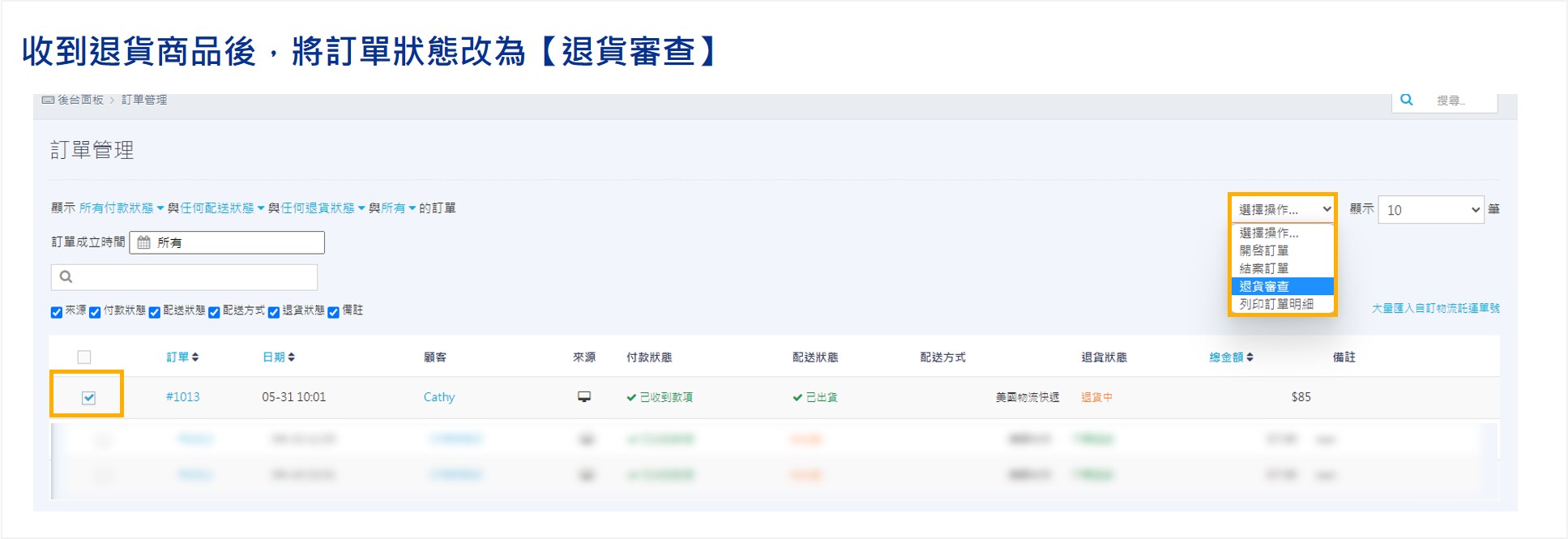Screen dimensions: 1568x539
Task: Click the calendar icon in order date field
Action: tap(143, 242)
